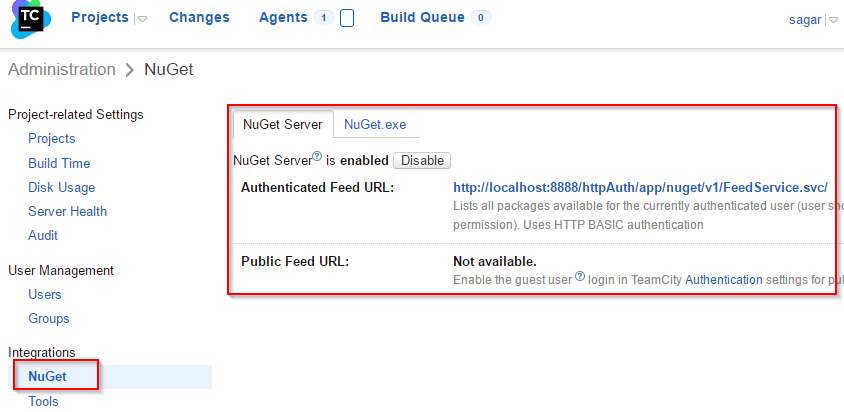Click the TeamCity logo icon

[31, 18]
